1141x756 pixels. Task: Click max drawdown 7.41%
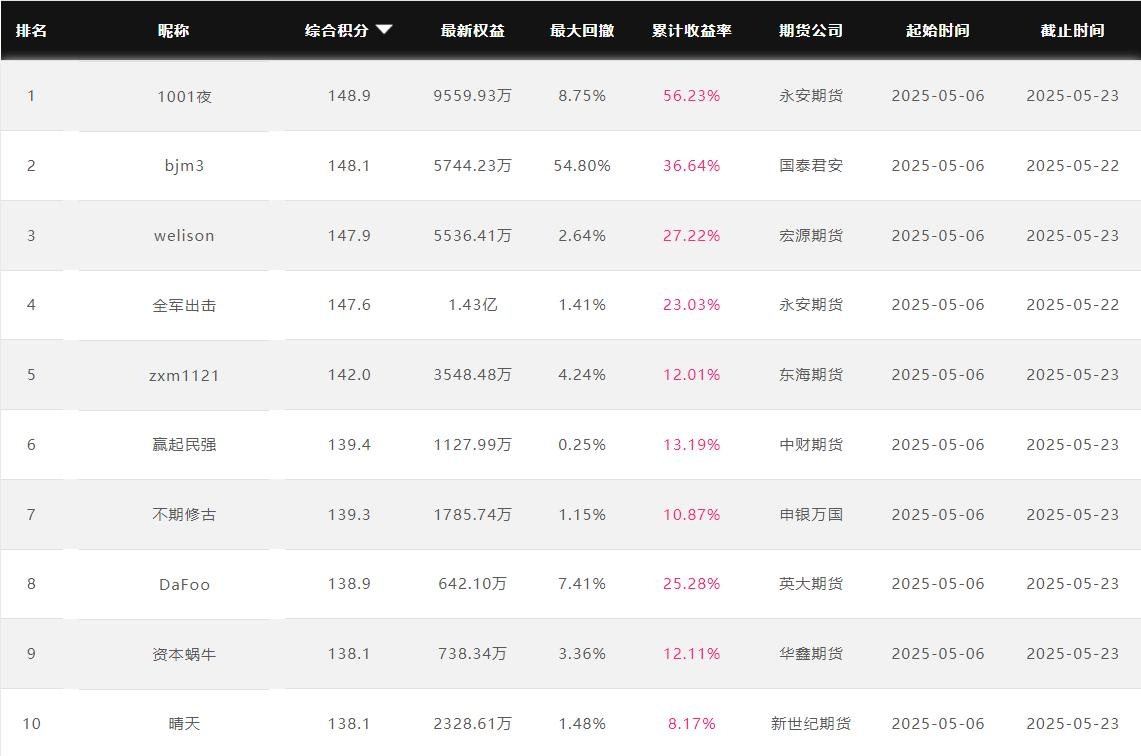pyautogui.click(x=582, y=583)
